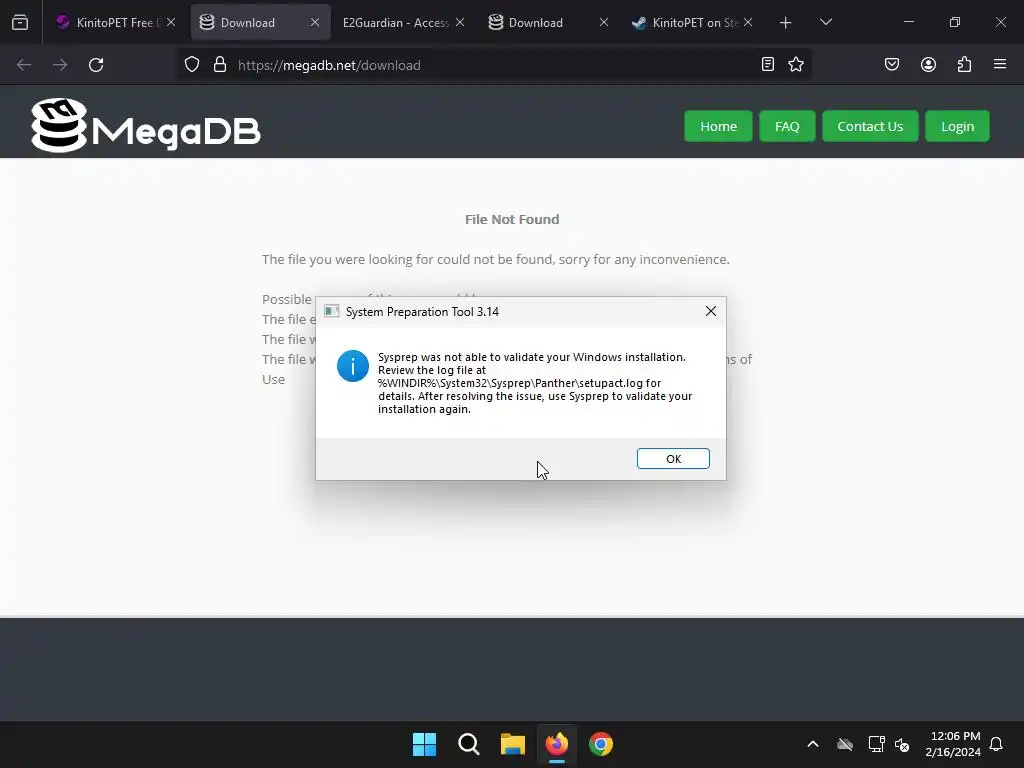Open the Windows Start menu
1024x768 pixels.
click(424, 744)
